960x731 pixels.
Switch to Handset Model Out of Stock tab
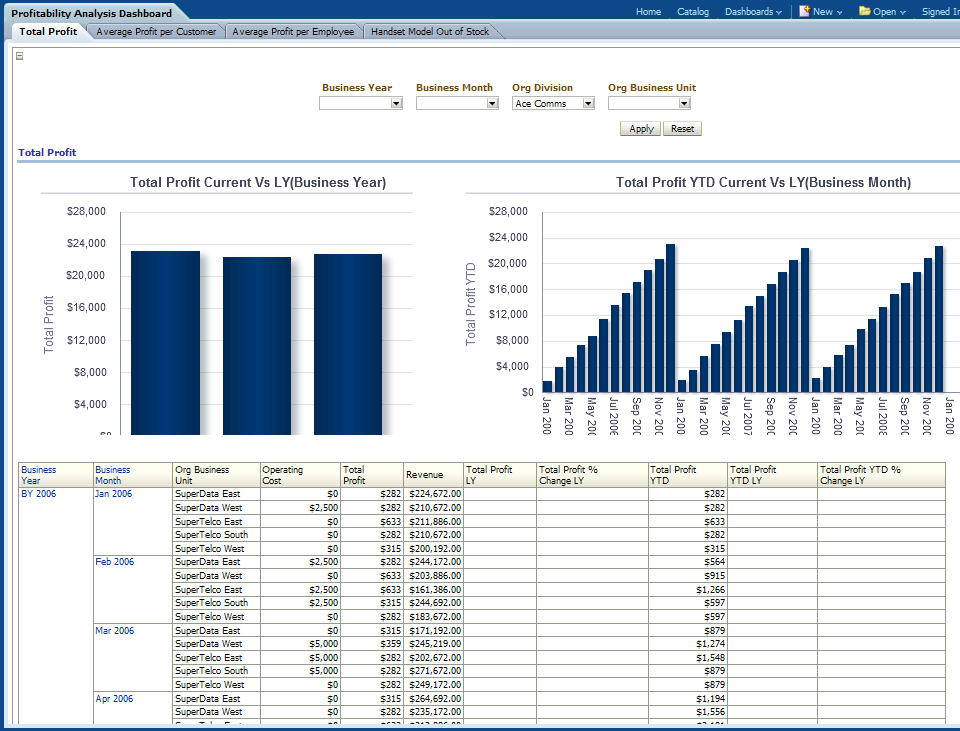430,32
